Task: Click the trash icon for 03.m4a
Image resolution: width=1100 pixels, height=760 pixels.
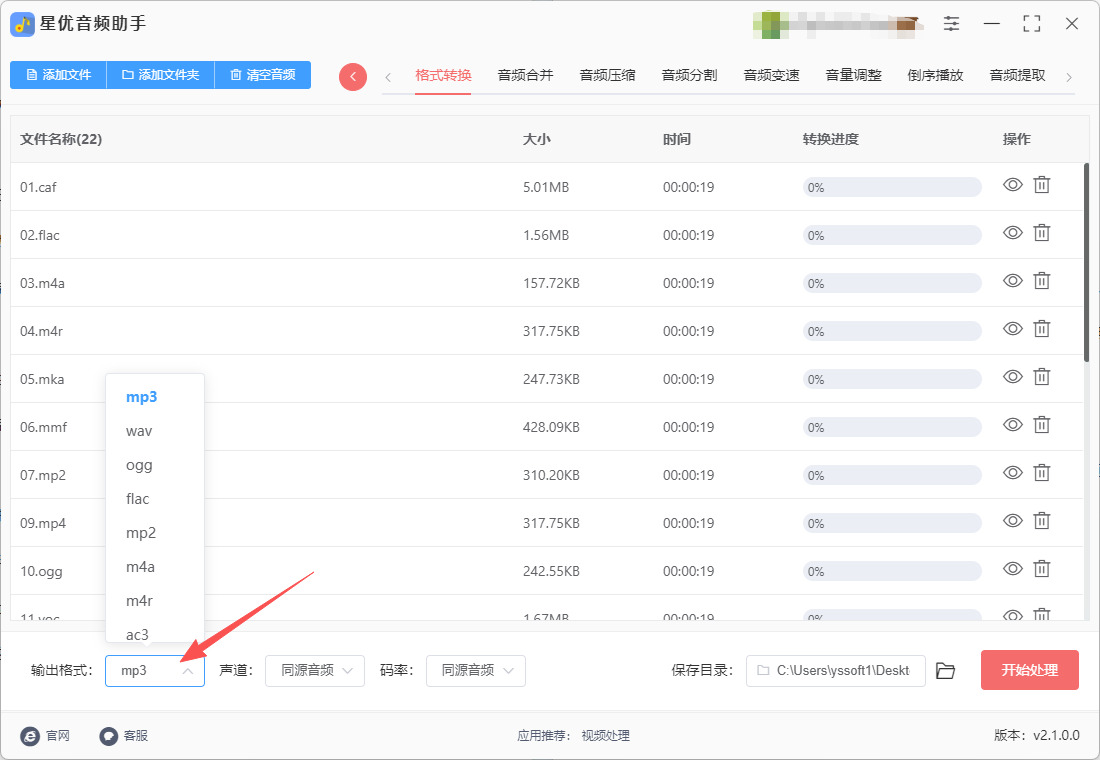Action: (x=1042, y=281)
